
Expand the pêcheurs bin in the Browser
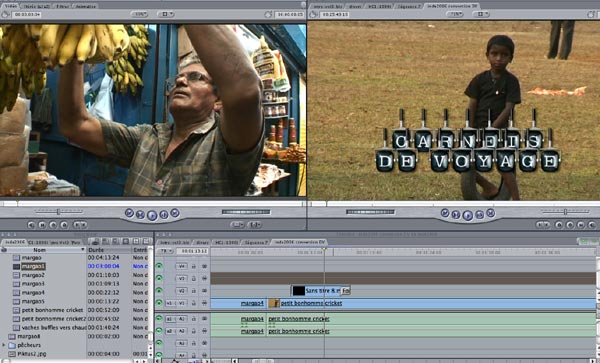pos(4,345)
